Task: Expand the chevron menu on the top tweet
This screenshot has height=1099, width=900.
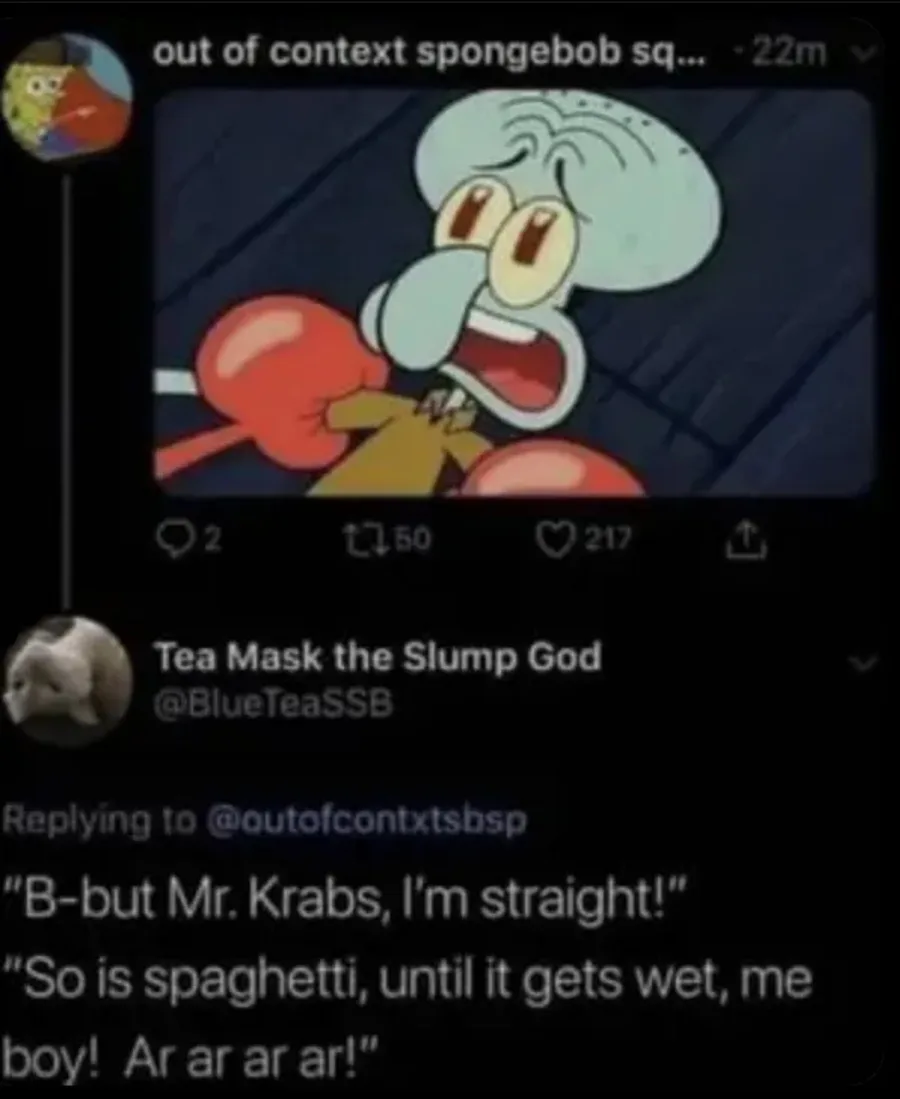Action: [861, 53]
